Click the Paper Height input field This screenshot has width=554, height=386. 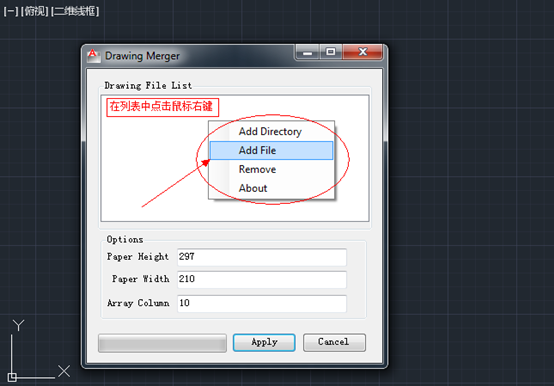click(261, 257)
